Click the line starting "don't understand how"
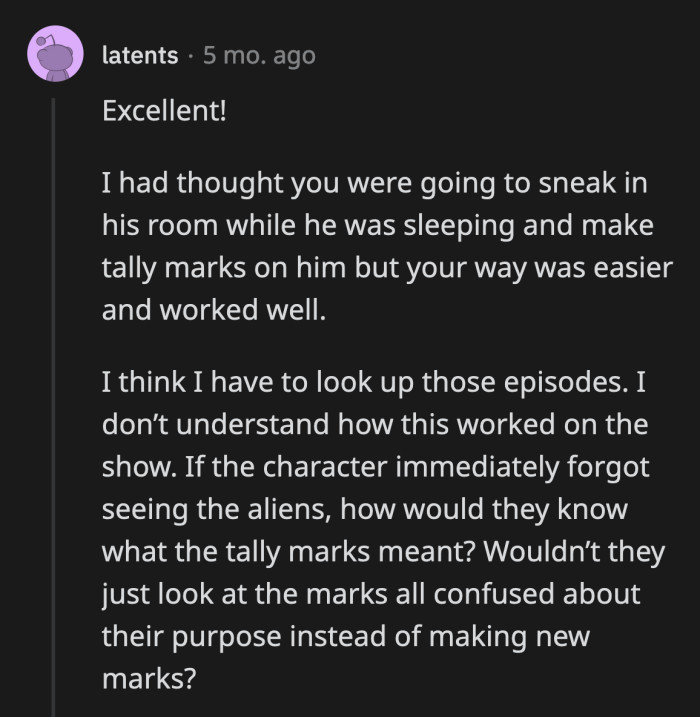 click(375, 425)
